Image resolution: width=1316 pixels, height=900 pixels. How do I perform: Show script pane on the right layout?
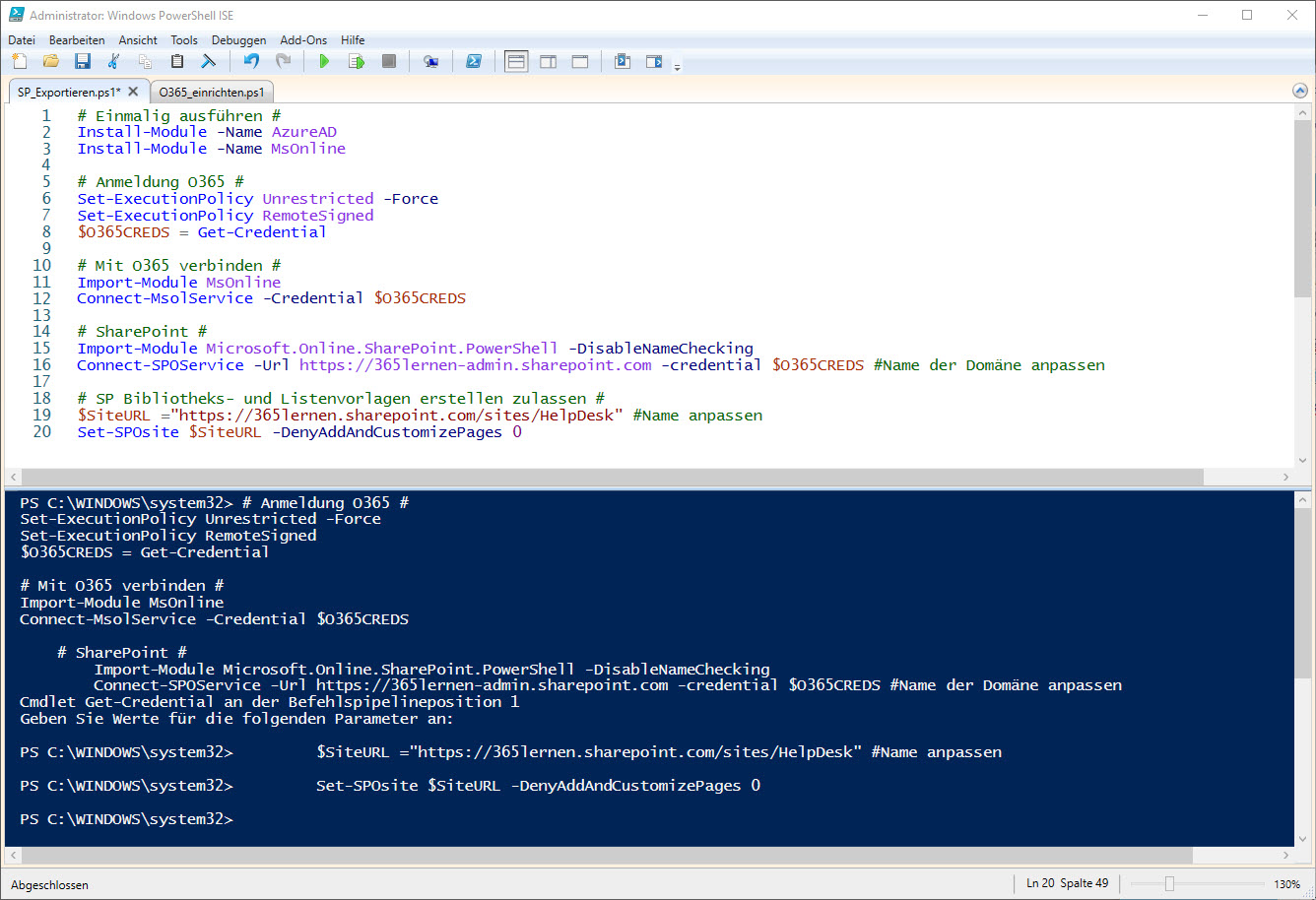[549, 61]
